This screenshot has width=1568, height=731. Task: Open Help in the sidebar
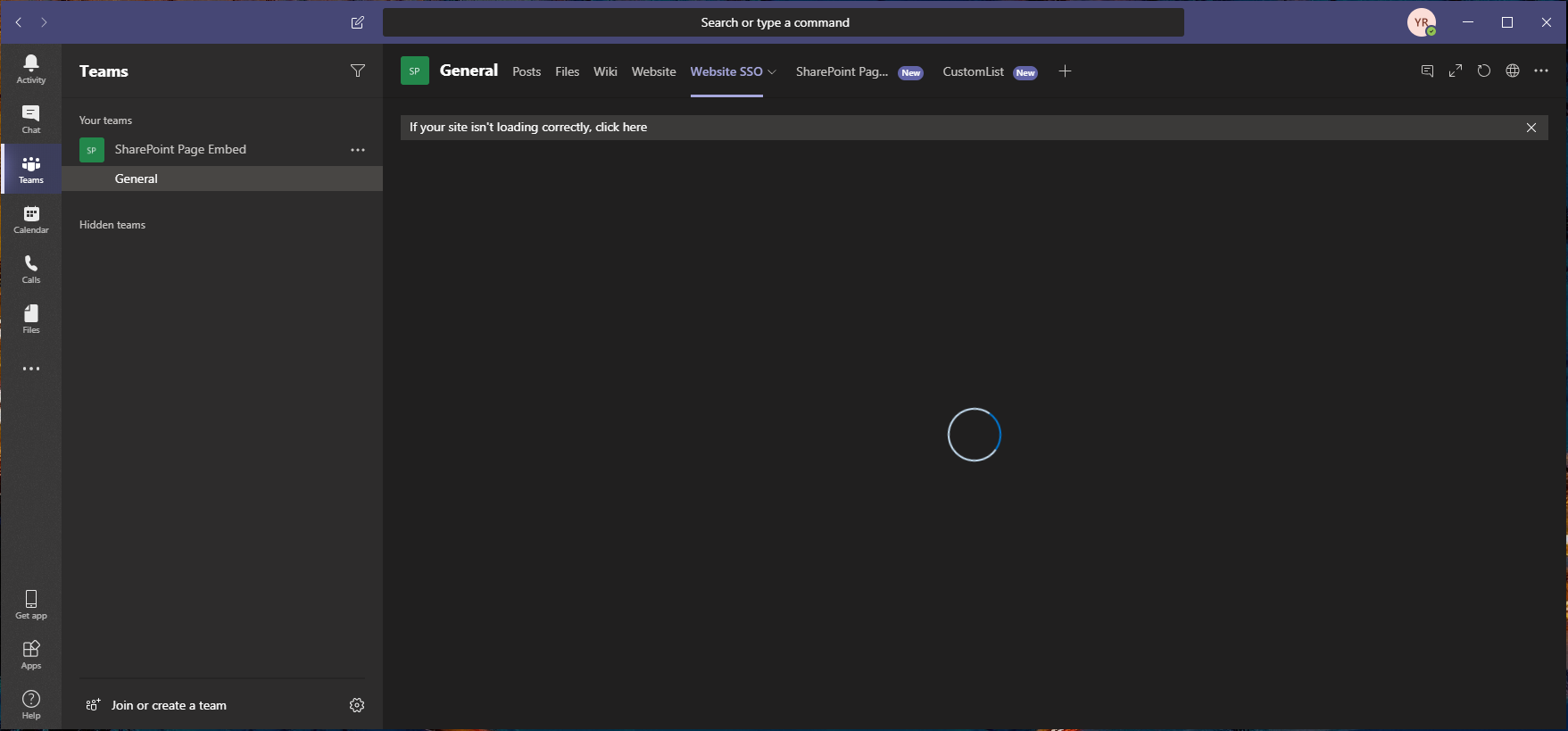pyautogui.click(x=31, y=704)
